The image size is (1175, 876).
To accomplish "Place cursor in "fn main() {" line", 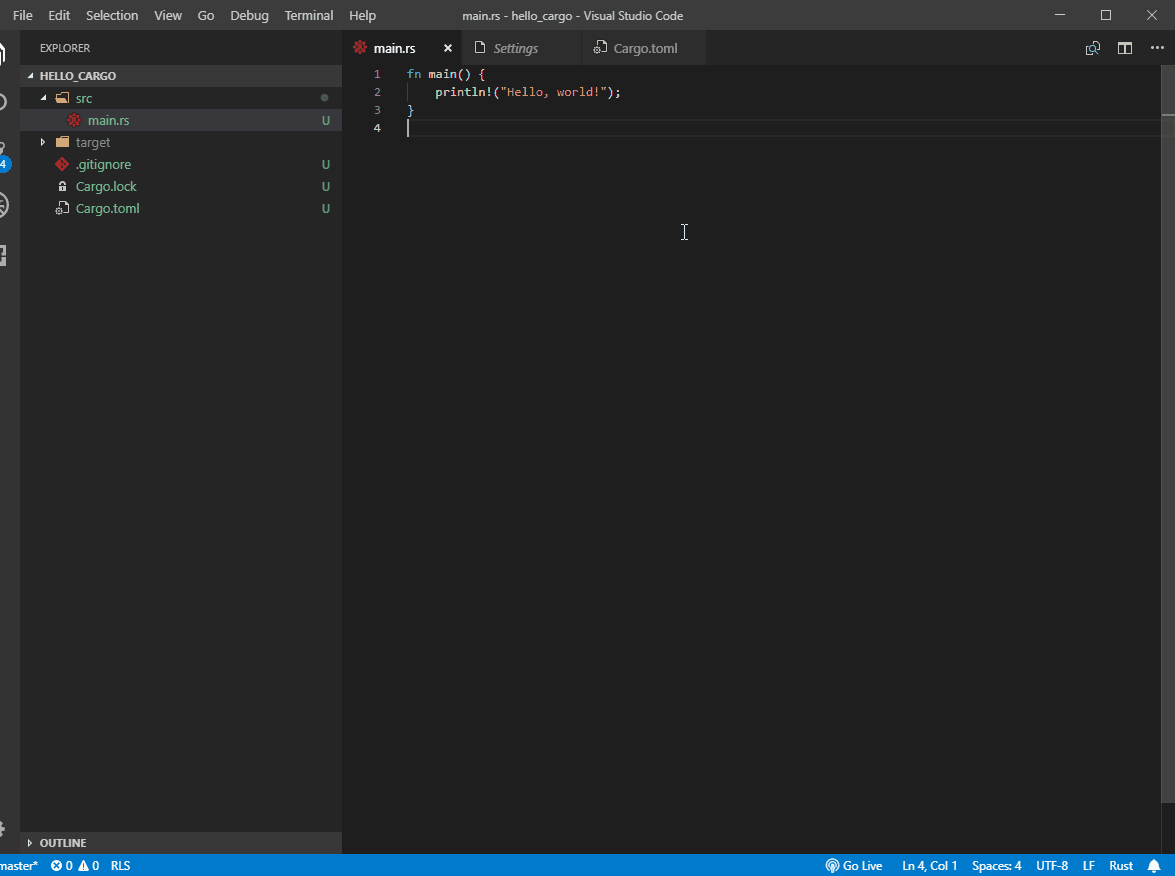I will [x=445, y=74].
